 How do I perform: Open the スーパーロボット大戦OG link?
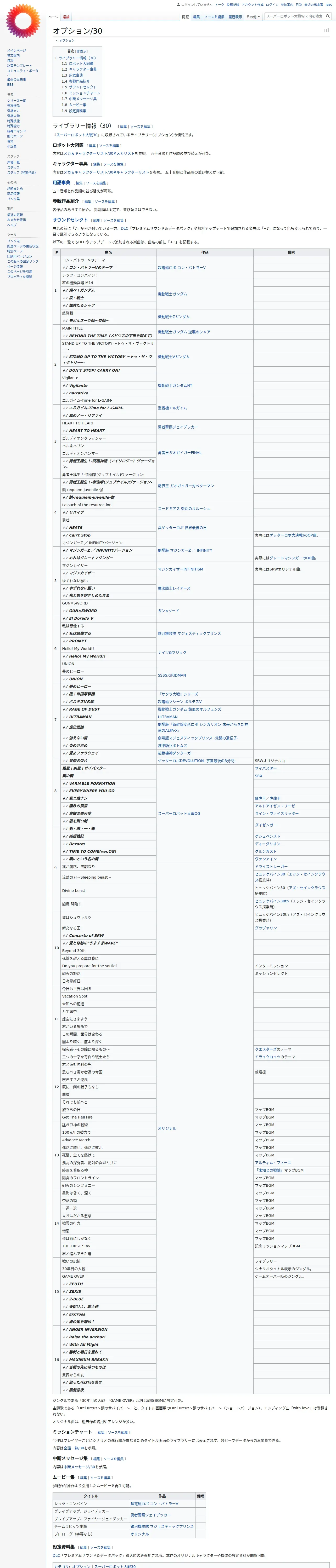(179, 814)
